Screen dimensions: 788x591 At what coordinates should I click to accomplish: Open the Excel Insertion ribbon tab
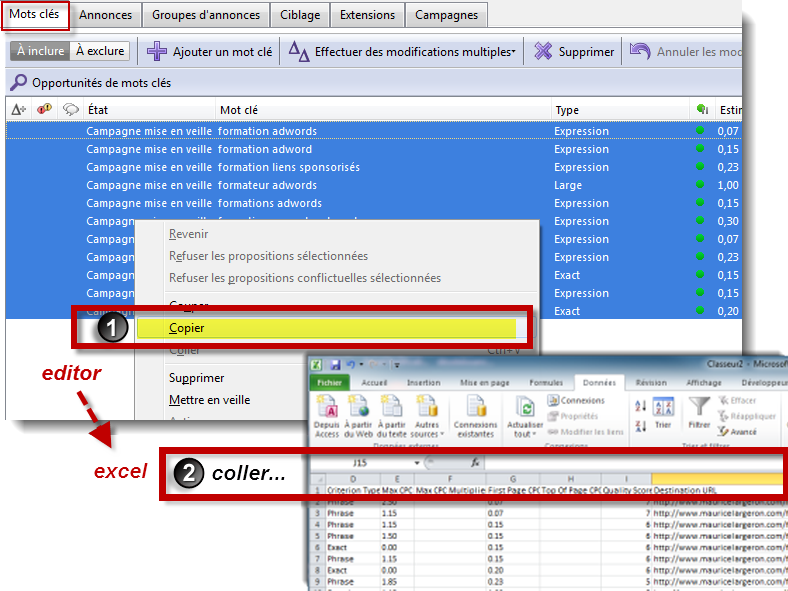click(x=424, y=383)
